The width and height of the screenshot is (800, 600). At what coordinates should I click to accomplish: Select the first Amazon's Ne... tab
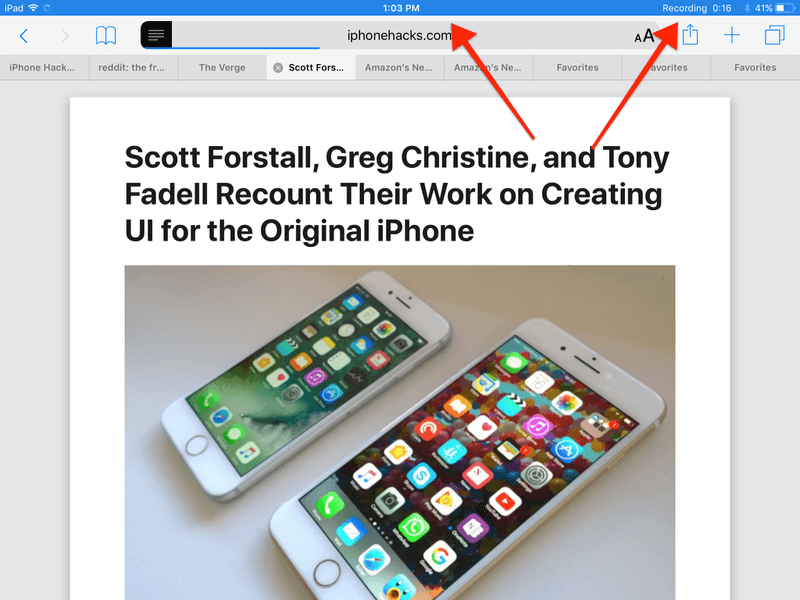(x=399, y=67)
